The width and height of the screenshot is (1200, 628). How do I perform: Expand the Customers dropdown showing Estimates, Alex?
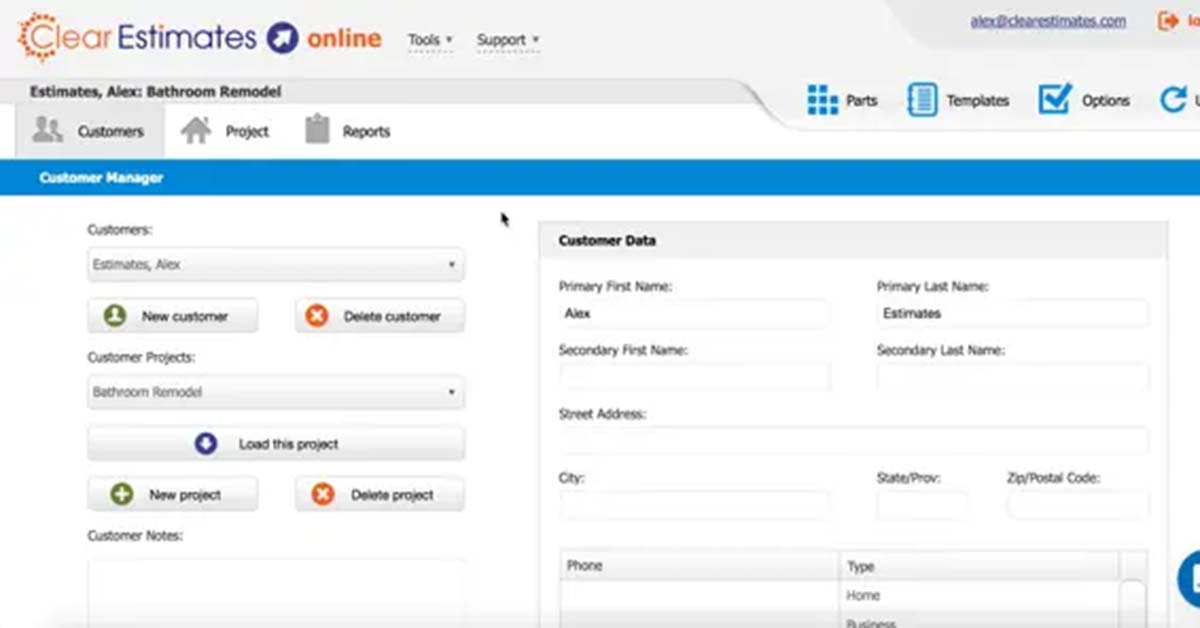(276, 265)
